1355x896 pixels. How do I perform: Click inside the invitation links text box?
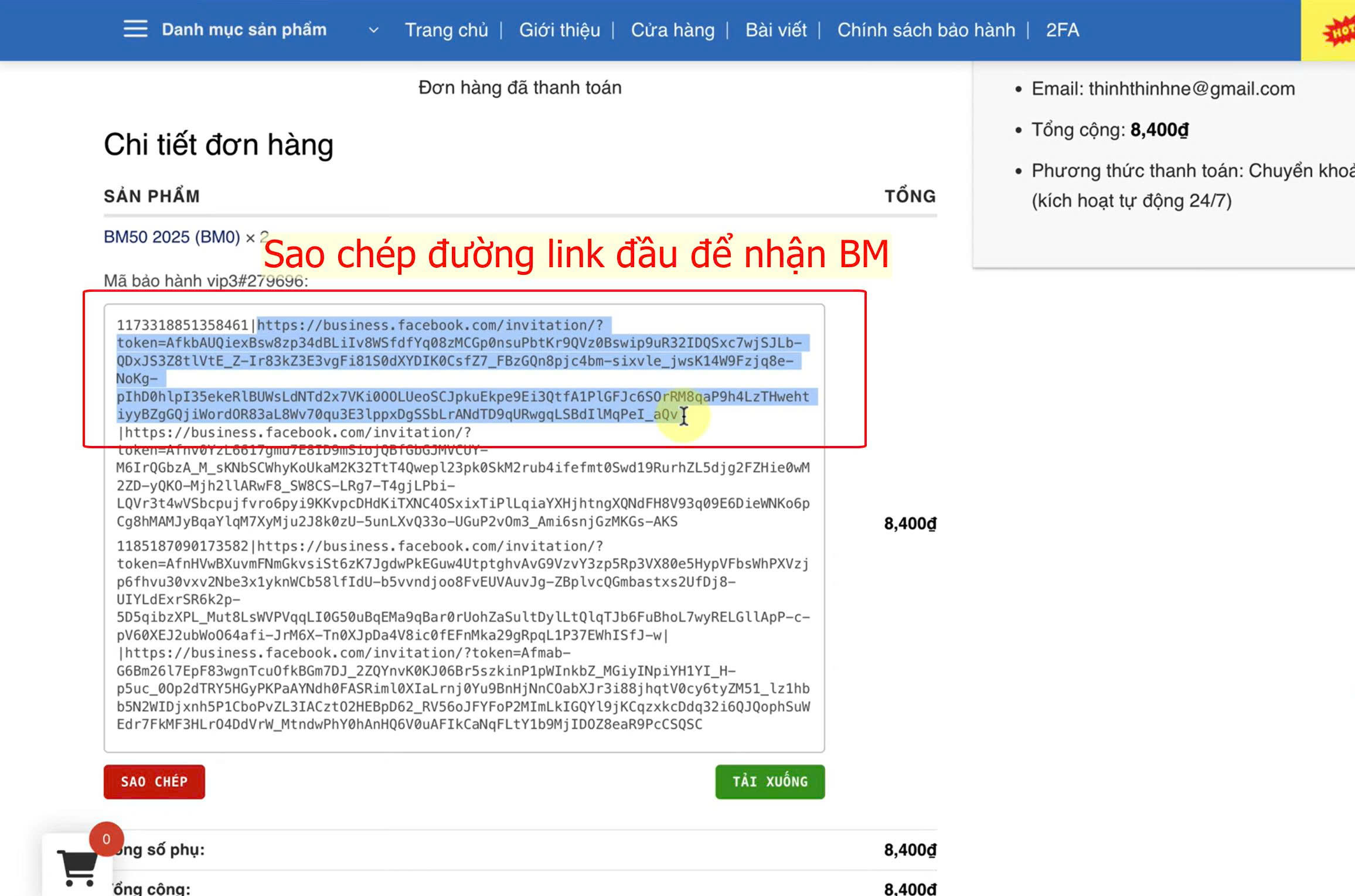coord(464,527)
